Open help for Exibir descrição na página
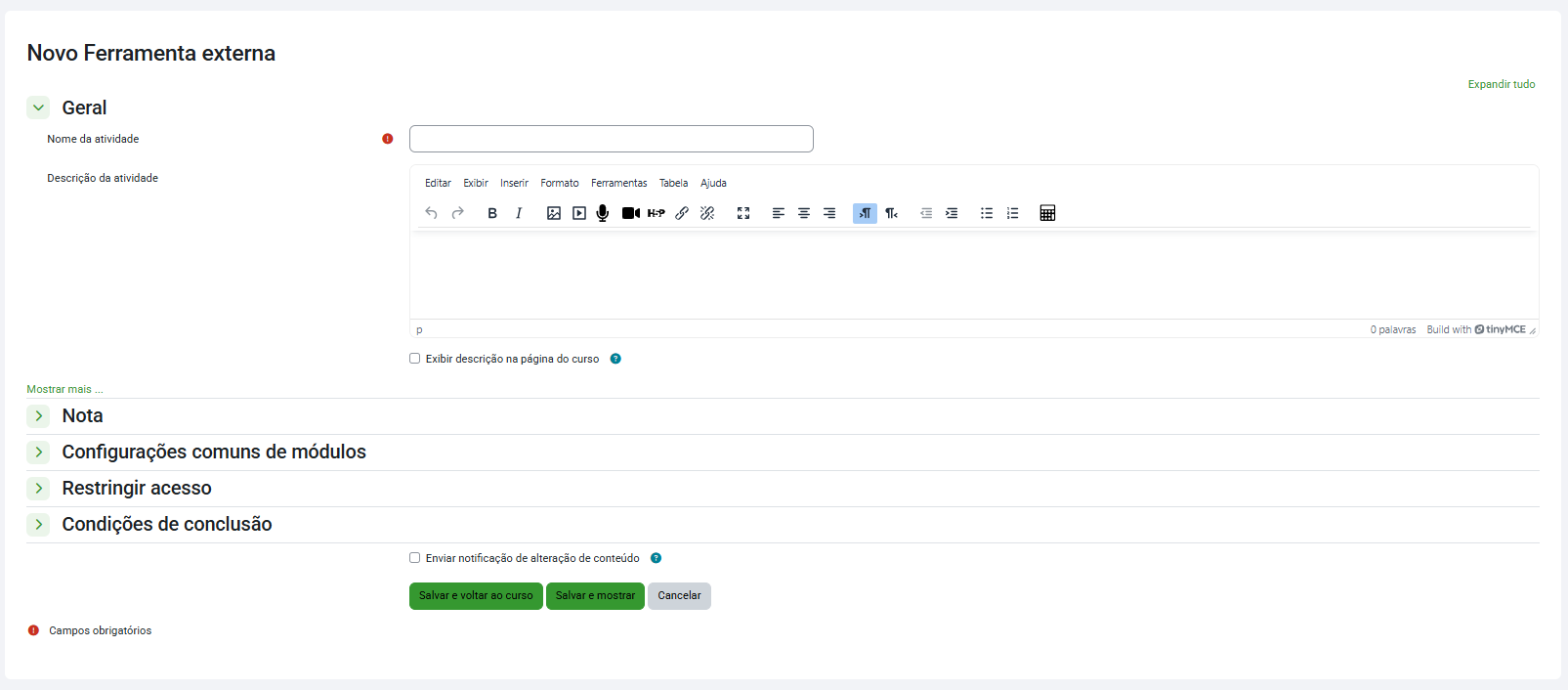Image resolution: width=1568 pixels, height=690 pixels. (x=615, y=359)
